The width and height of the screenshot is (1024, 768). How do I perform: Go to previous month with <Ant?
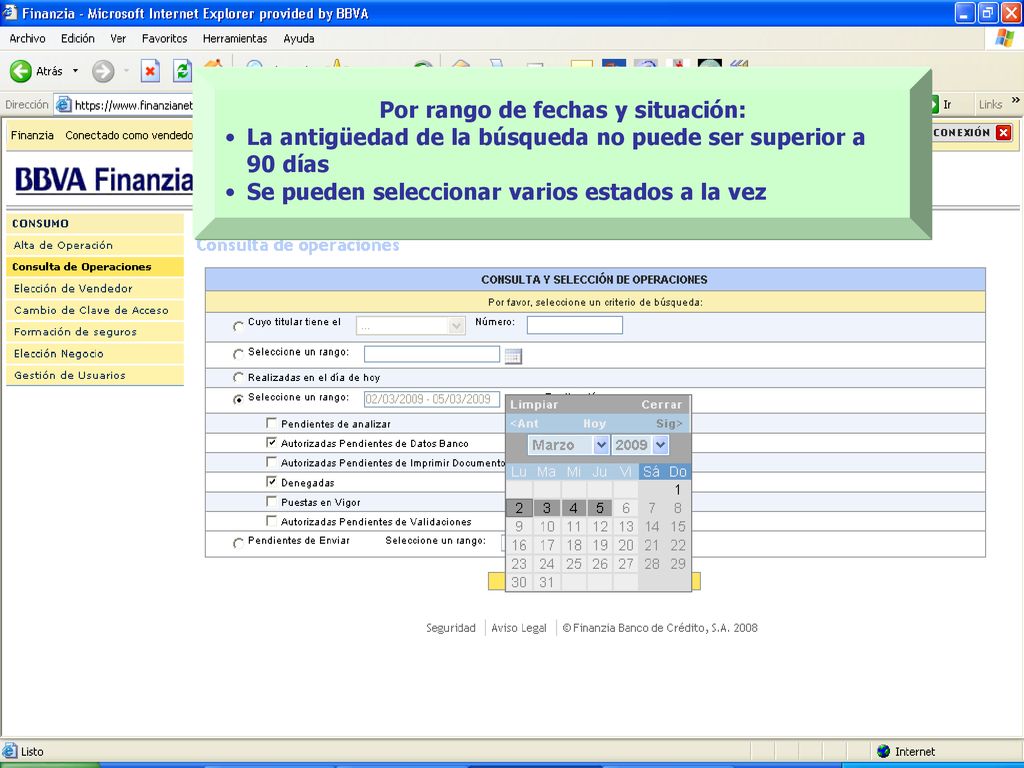tap(524, 424)
